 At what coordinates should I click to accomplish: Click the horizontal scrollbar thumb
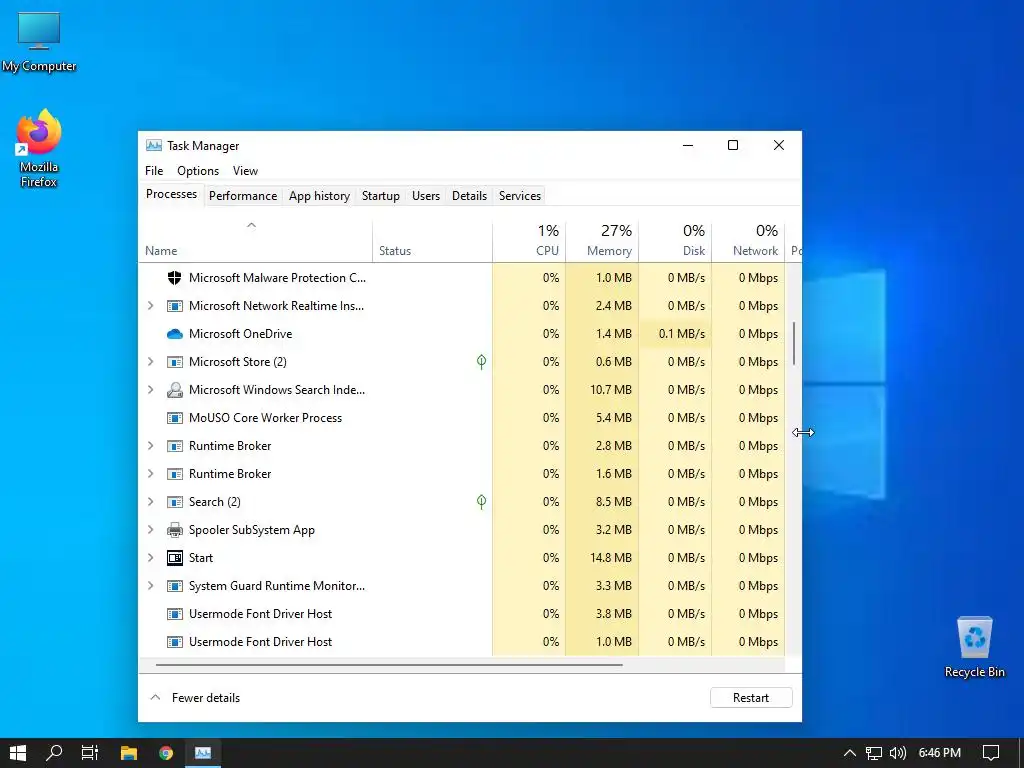[x=389, y=665]
